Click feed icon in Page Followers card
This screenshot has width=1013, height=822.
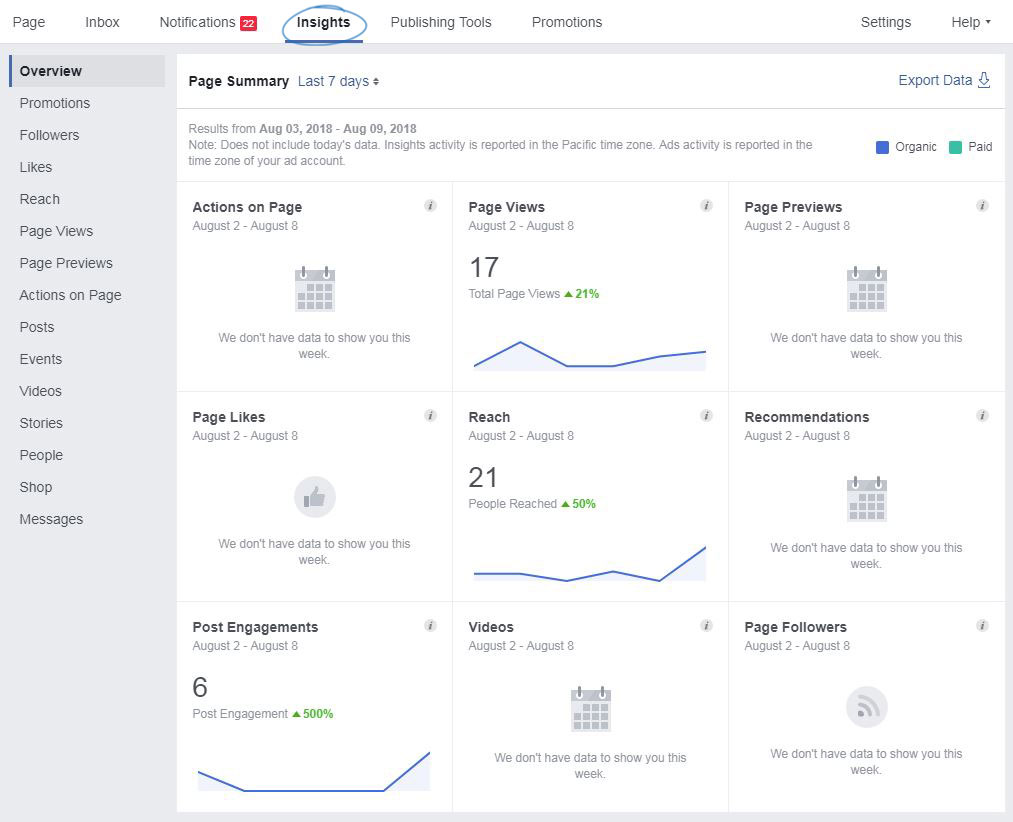point(866,707)
